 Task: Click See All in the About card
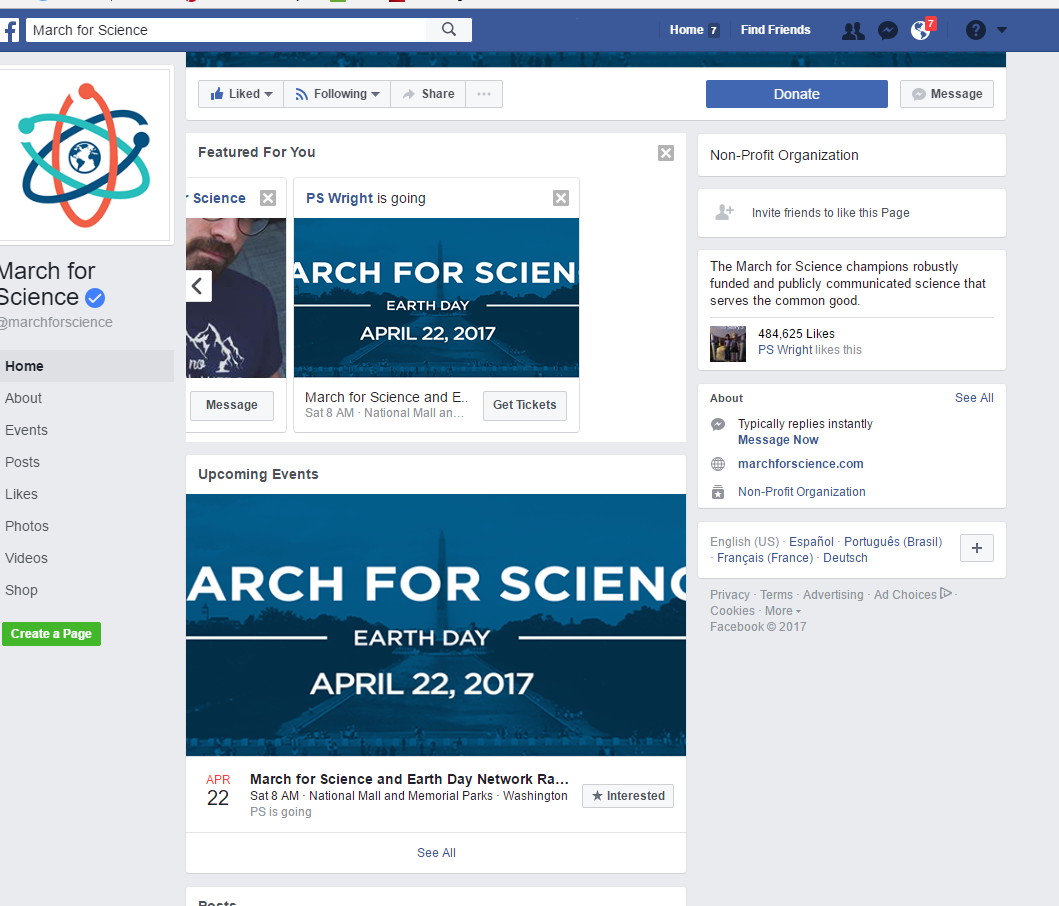point(974,398)
